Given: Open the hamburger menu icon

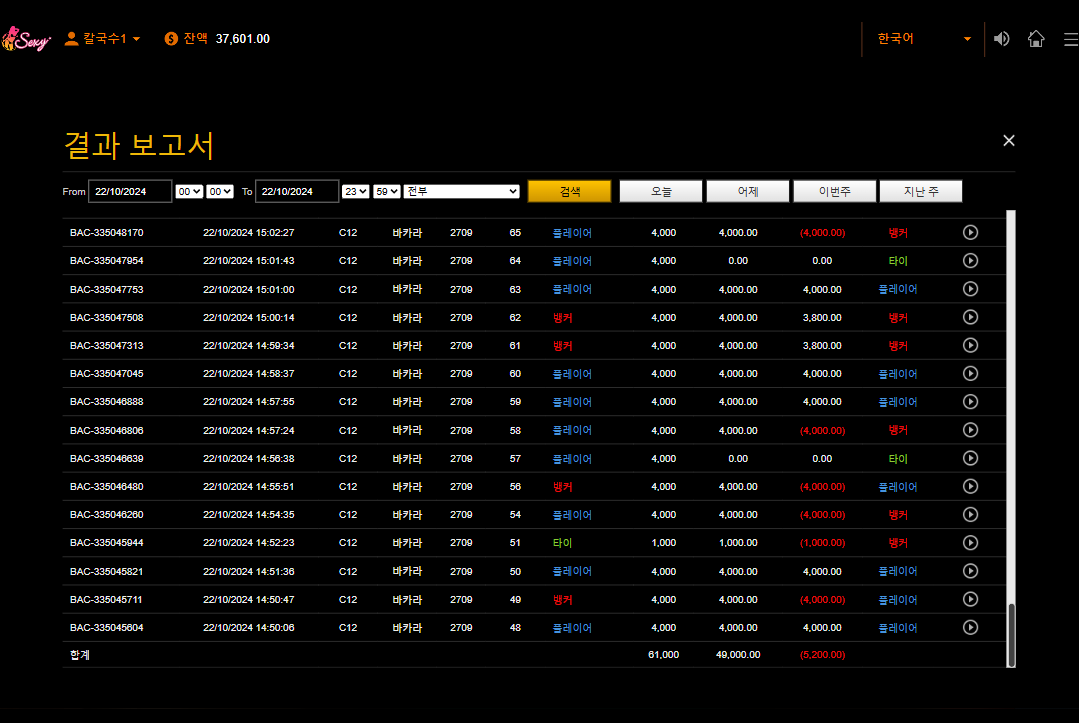Looking at the screenshot, I should point(1071,39).
